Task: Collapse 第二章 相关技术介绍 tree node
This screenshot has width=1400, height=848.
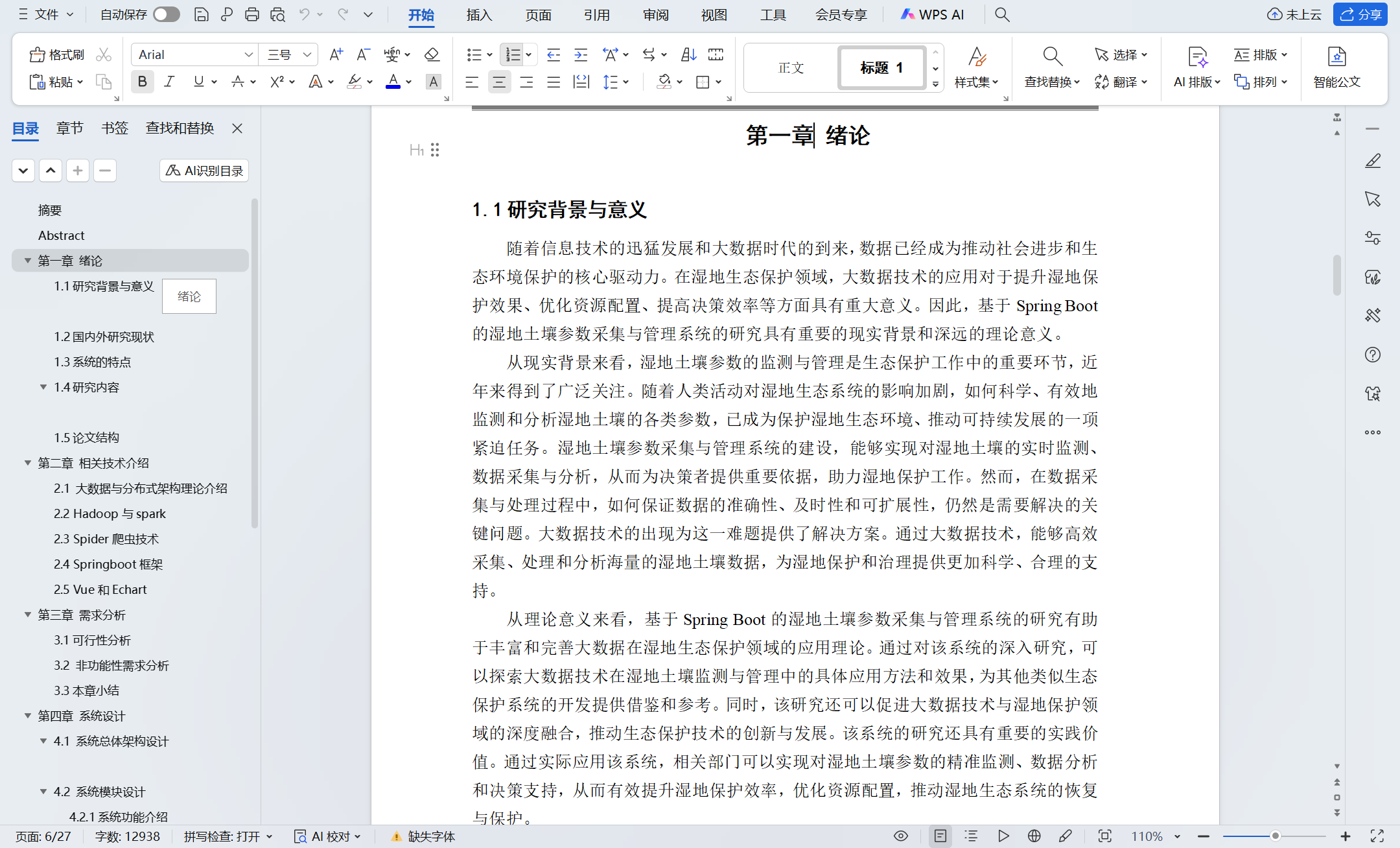Action: pos(28,463)
